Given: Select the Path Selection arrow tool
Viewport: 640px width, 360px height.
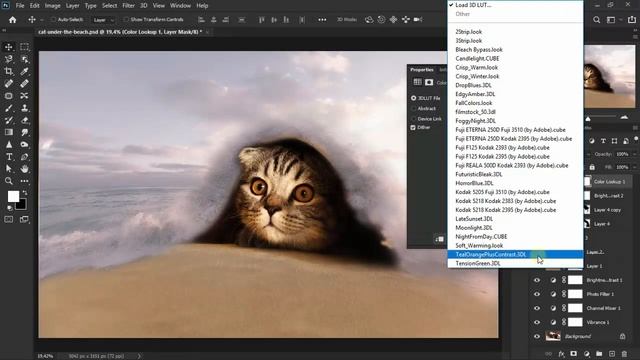Looking at the screenshot, I should (x=9, y=169).
